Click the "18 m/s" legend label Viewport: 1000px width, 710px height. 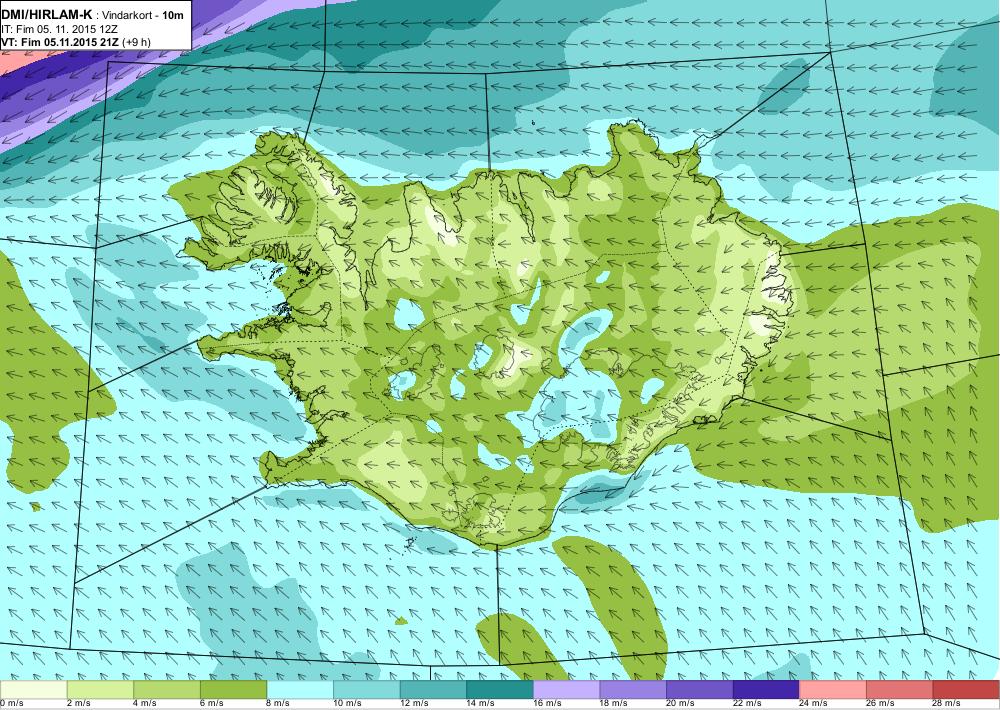point(614,704)
